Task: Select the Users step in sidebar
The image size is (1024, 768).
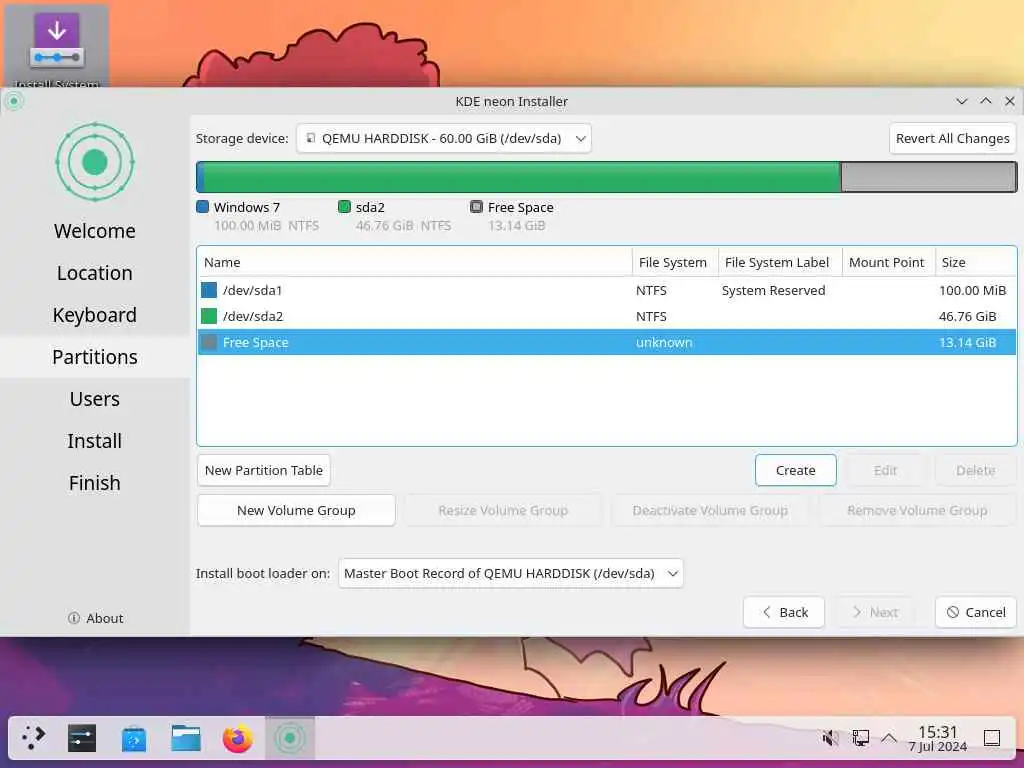Action: (95, 398)
